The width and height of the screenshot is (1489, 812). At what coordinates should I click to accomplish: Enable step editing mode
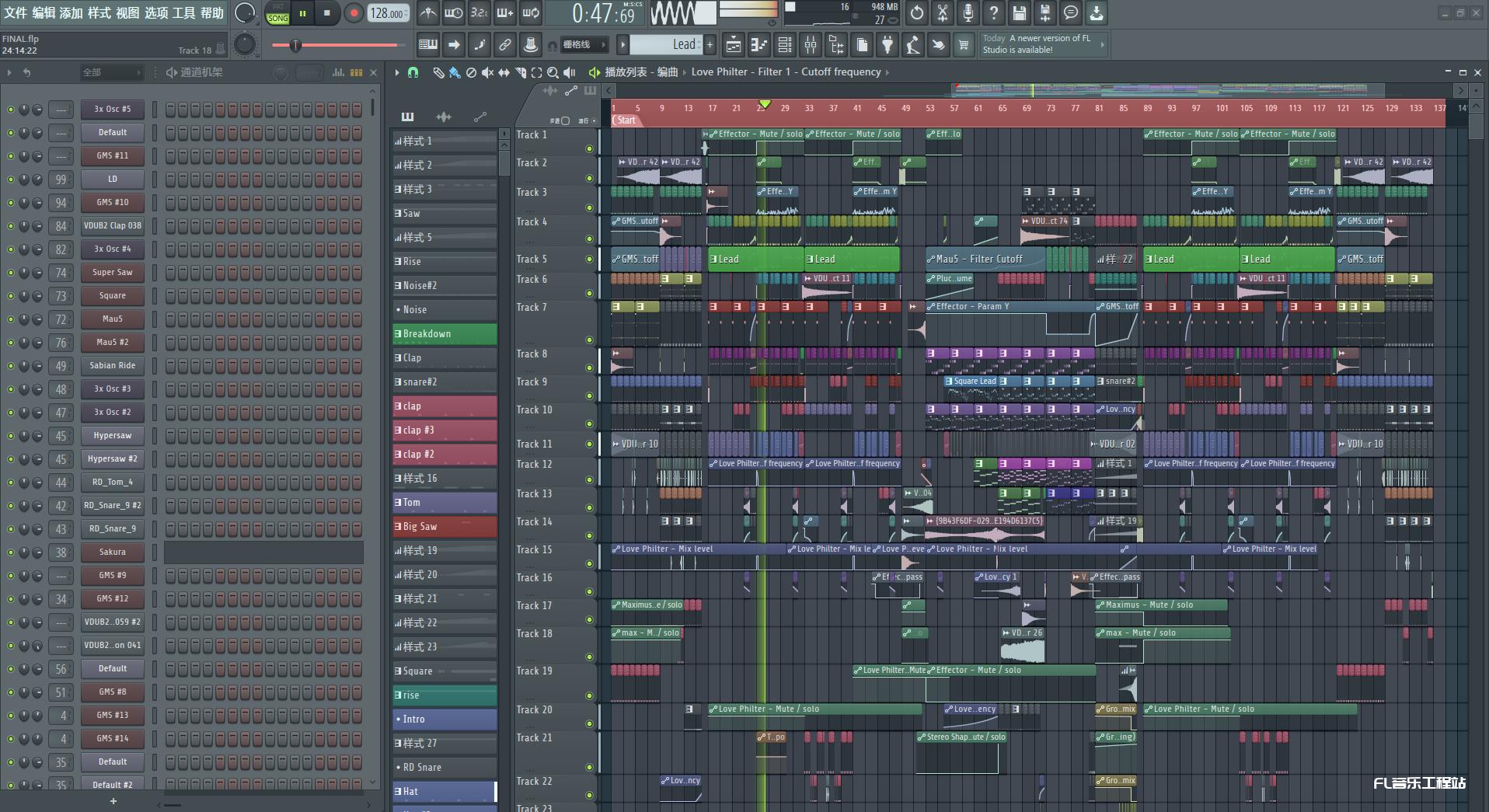pos(479,45)
